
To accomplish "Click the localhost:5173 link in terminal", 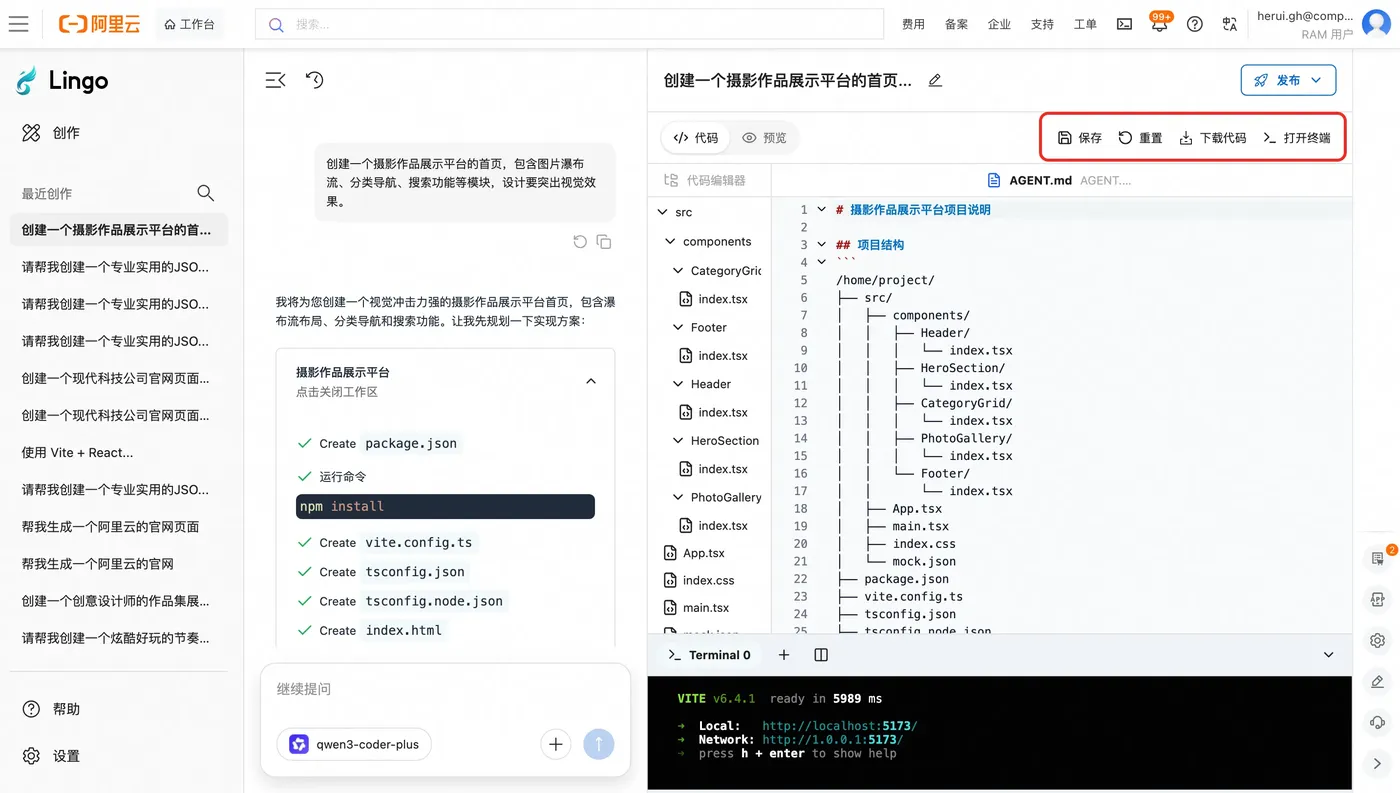I will [x=840, y=726].
